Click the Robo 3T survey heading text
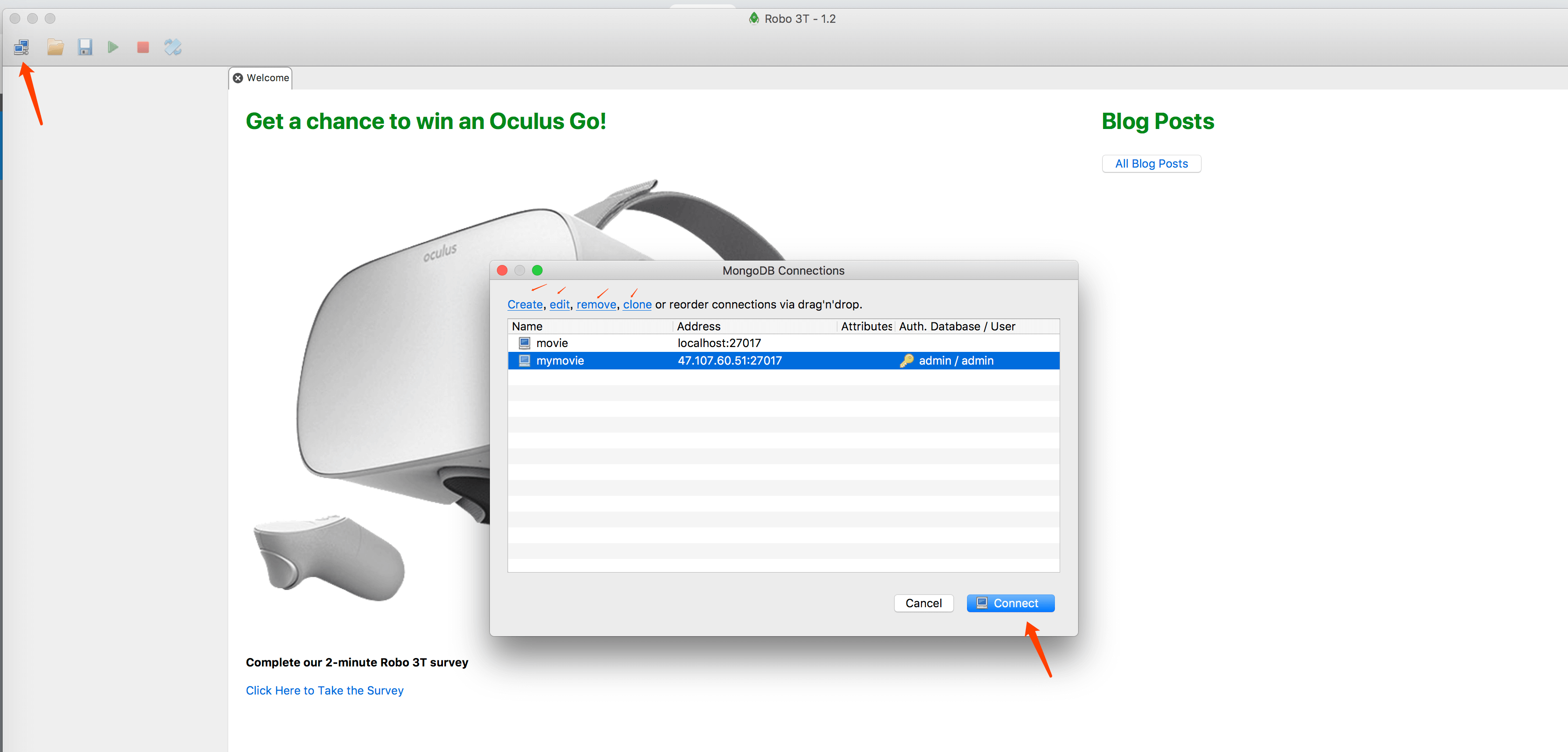The height and width of the screenshot is (752, 1568). tap(357, 662)
